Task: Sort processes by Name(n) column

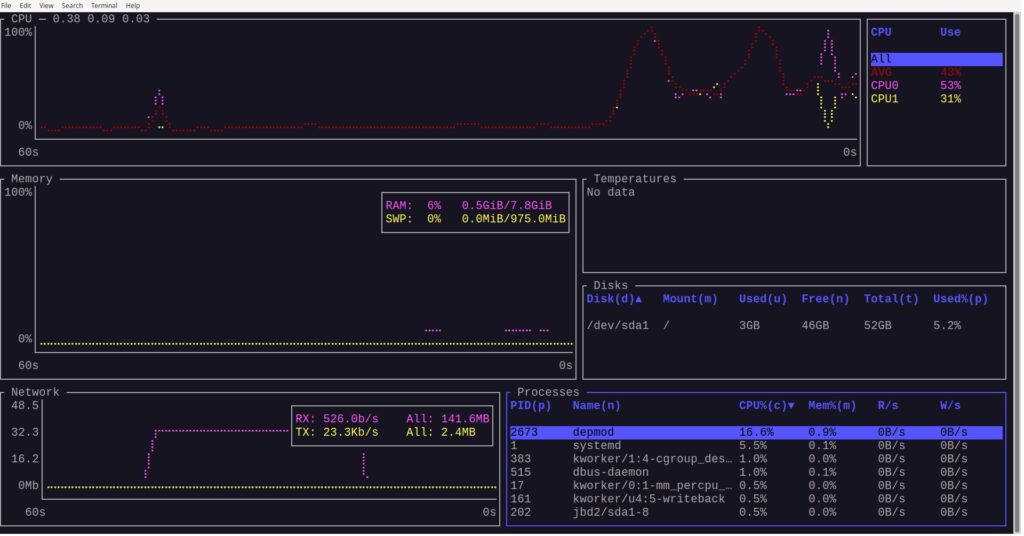Action: 596,406
